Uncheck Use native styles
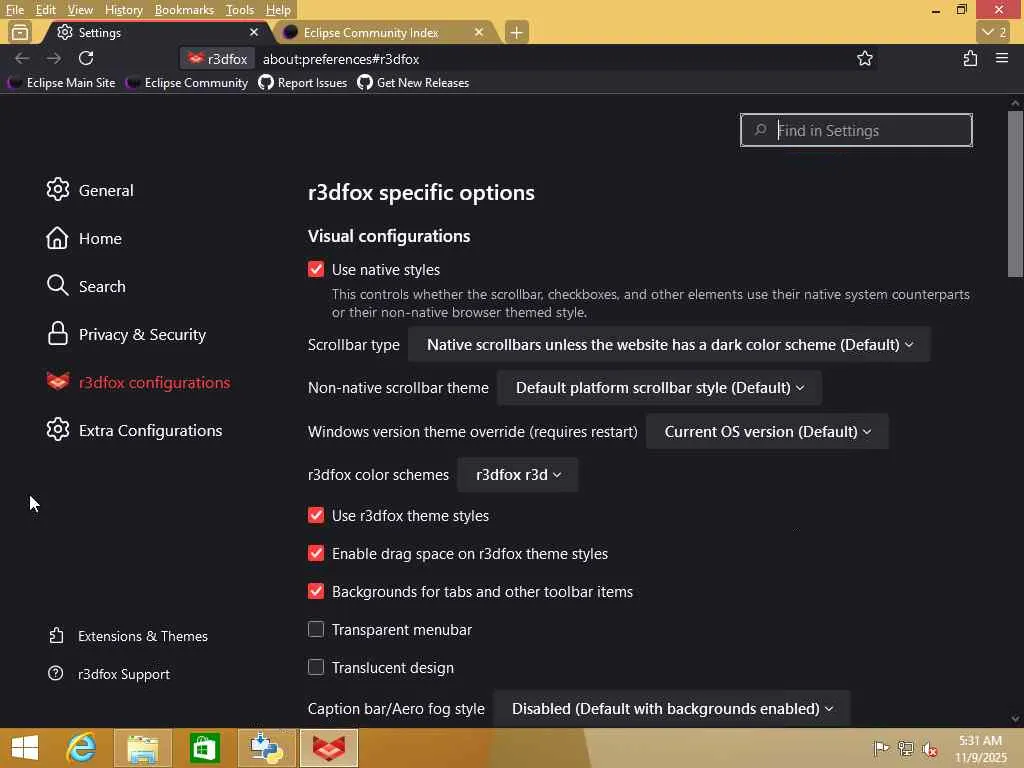The image size is (1024, 768). 316,269
